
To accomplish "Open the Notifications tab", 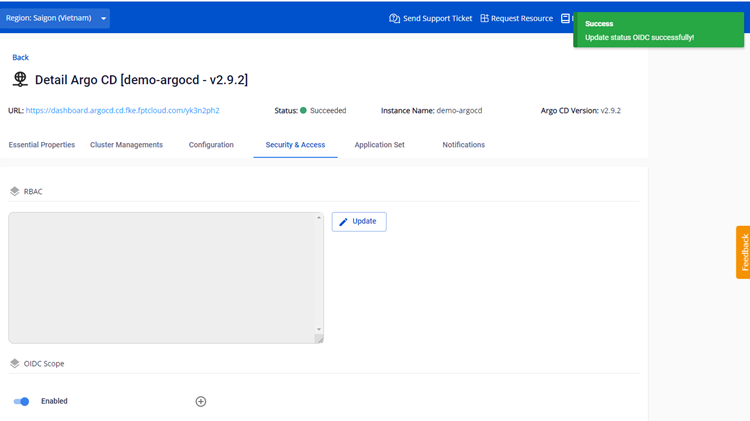I will pyautogui.click(x=463, y=145).
